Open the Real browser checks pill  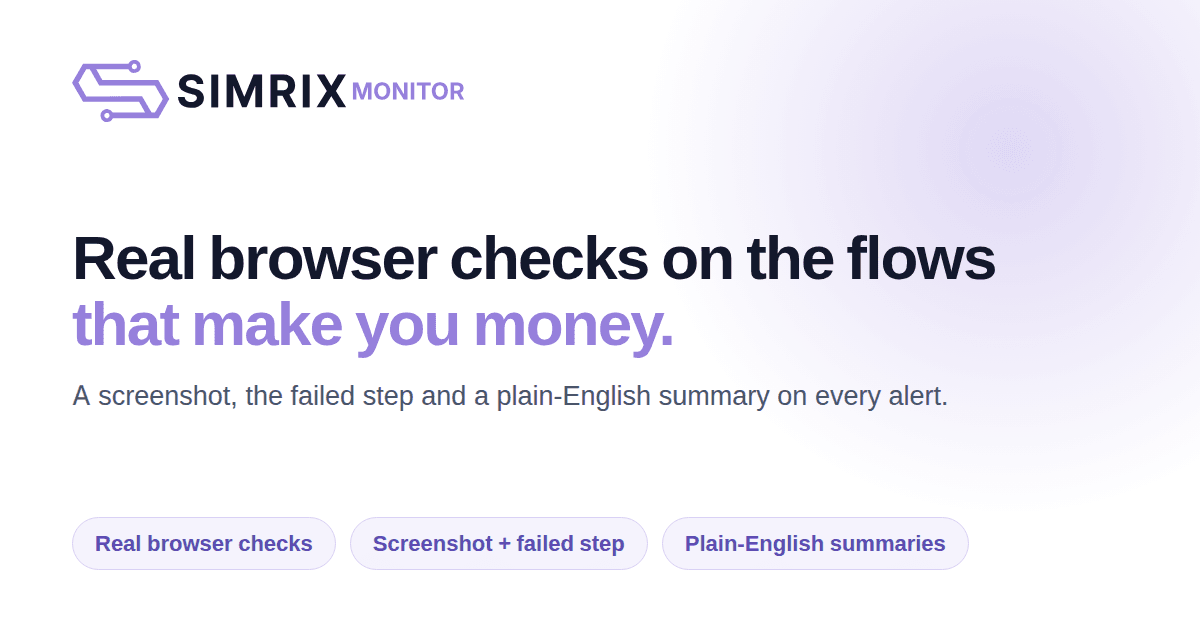point(204,544)
